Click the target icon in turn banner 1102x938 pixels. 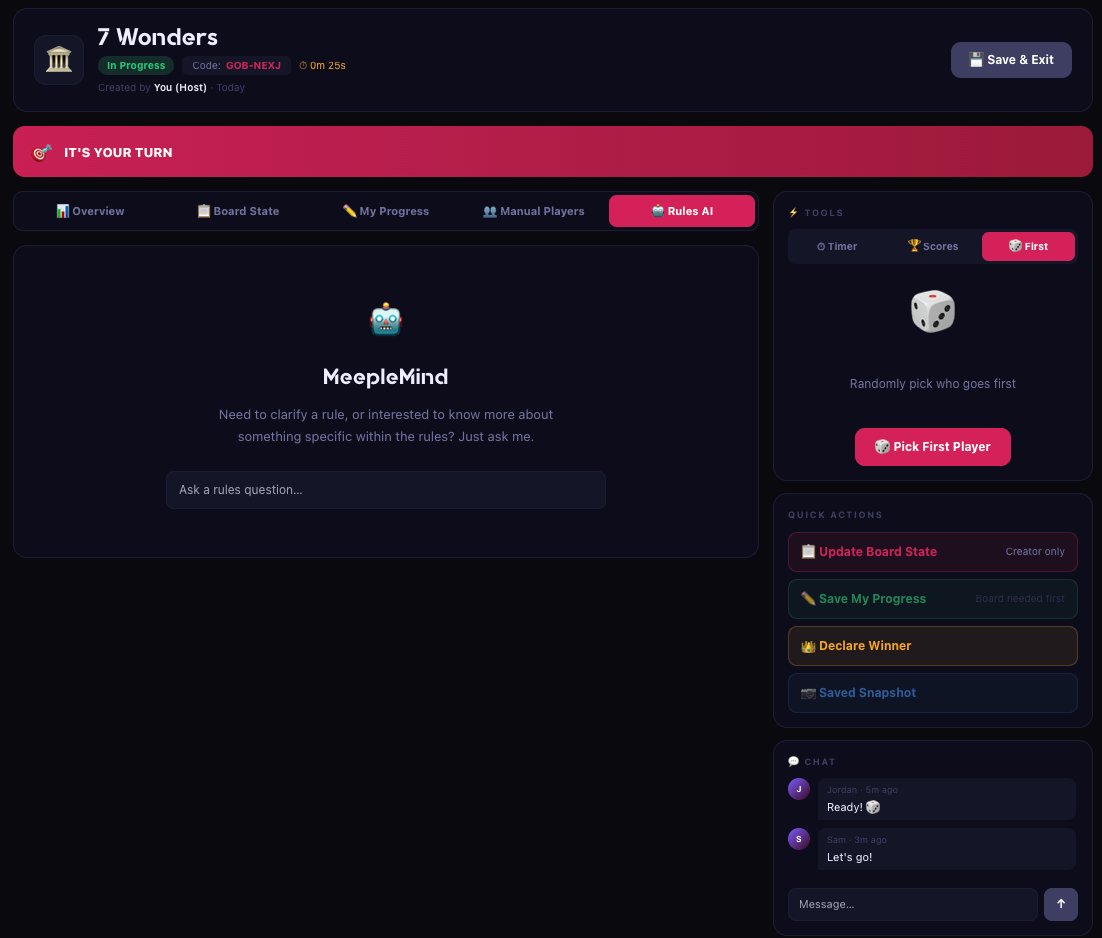coord(42,152)
